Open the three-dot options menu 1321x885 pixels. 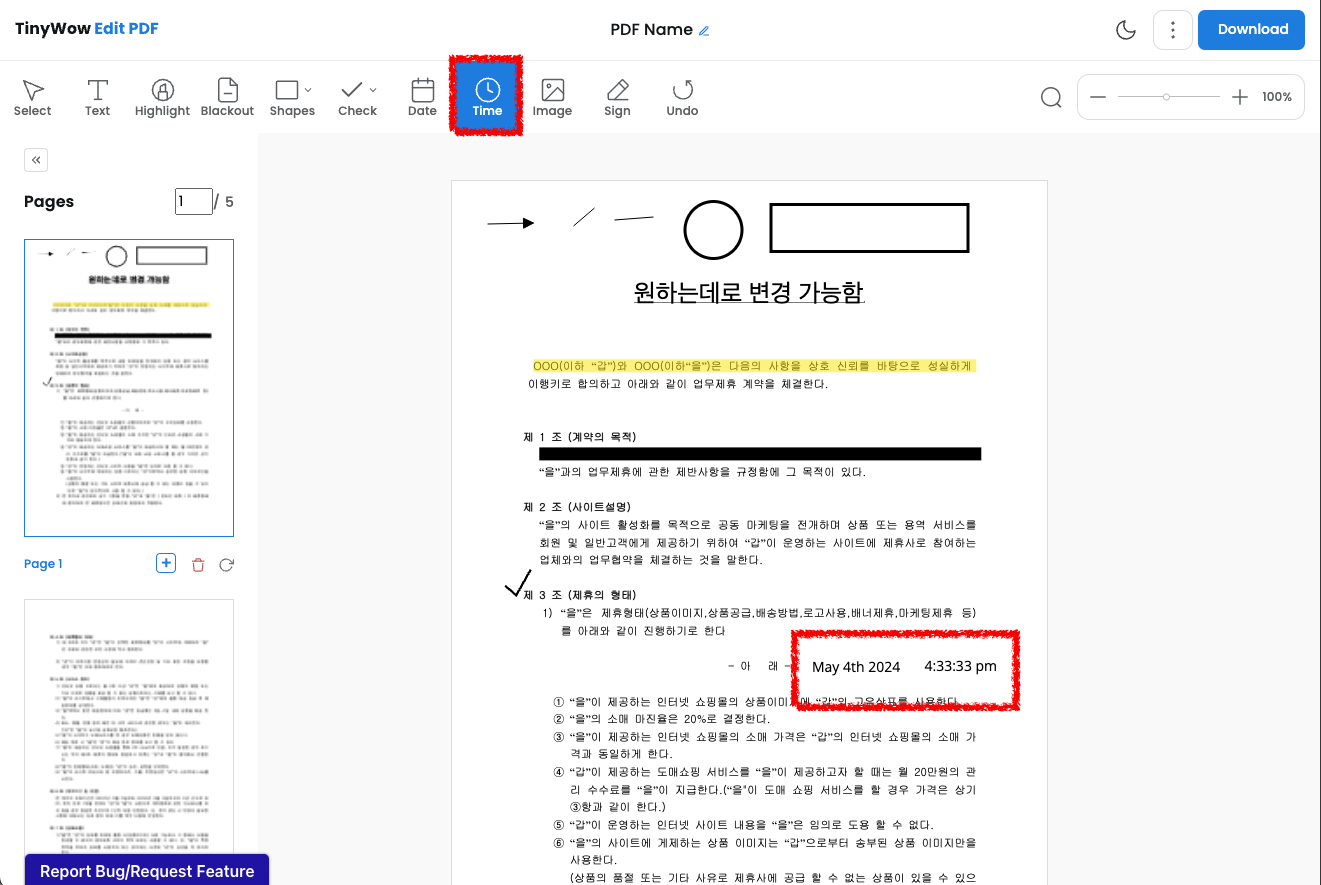[1172, 30]
